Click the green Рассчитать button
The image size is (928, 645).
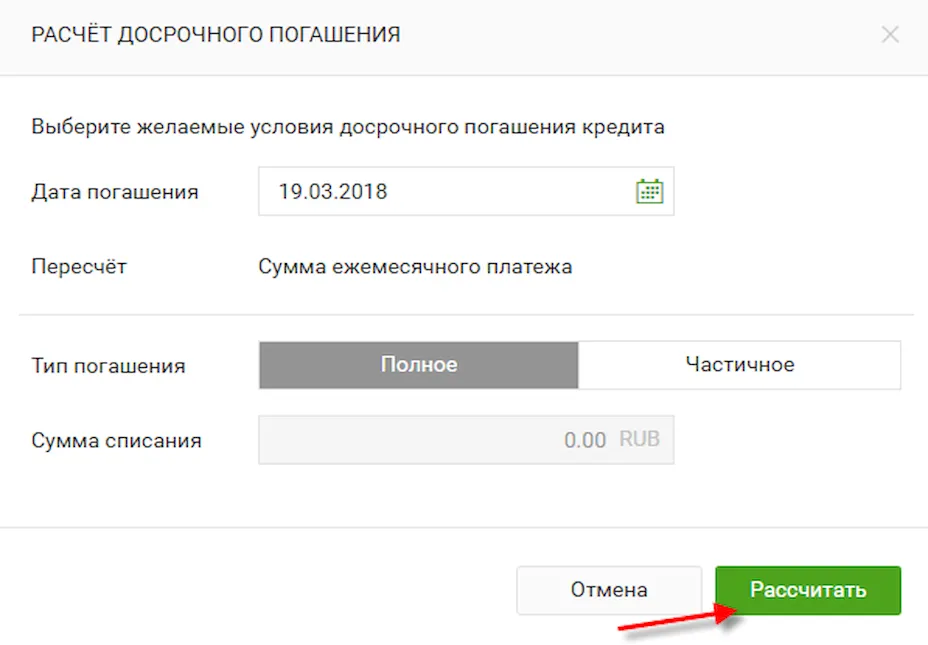pos(808,590)
